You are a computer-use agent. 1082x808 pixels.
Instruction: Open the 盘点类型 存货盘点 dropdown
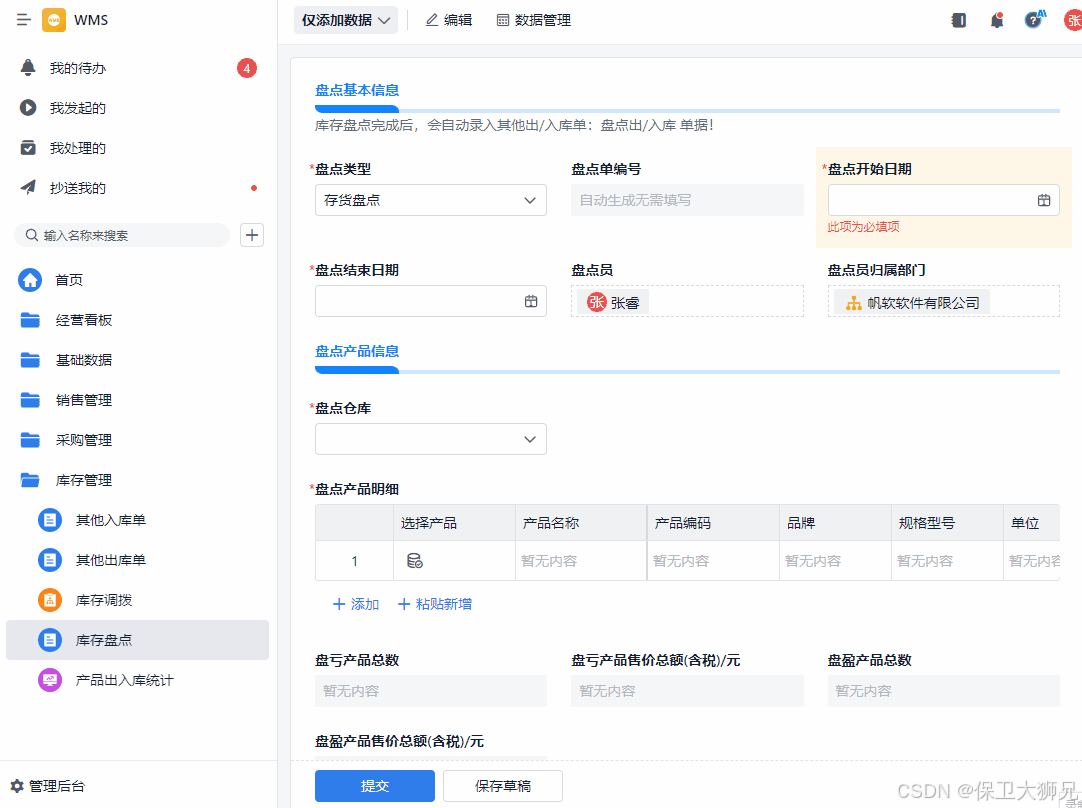pyautogui.click(x=431, y=200)
